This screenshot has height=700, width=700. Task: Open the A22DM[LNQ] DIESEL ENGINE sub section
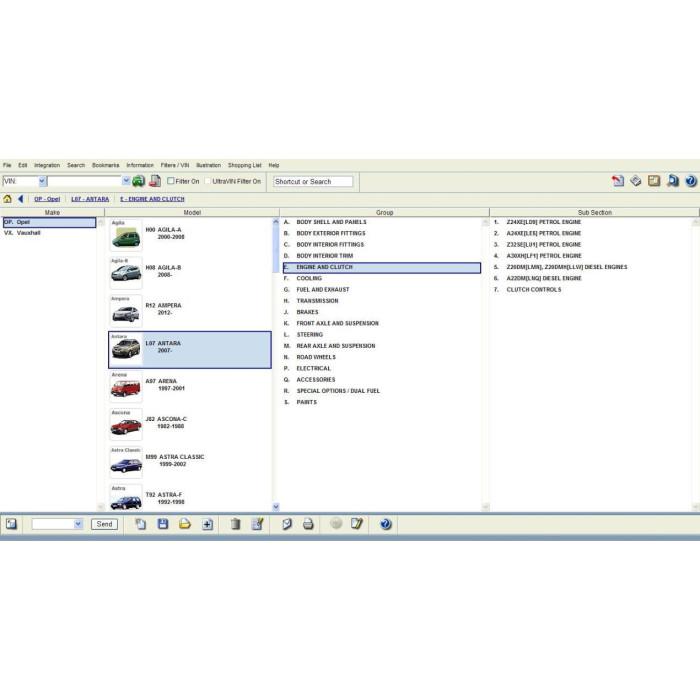click(544, 278)
